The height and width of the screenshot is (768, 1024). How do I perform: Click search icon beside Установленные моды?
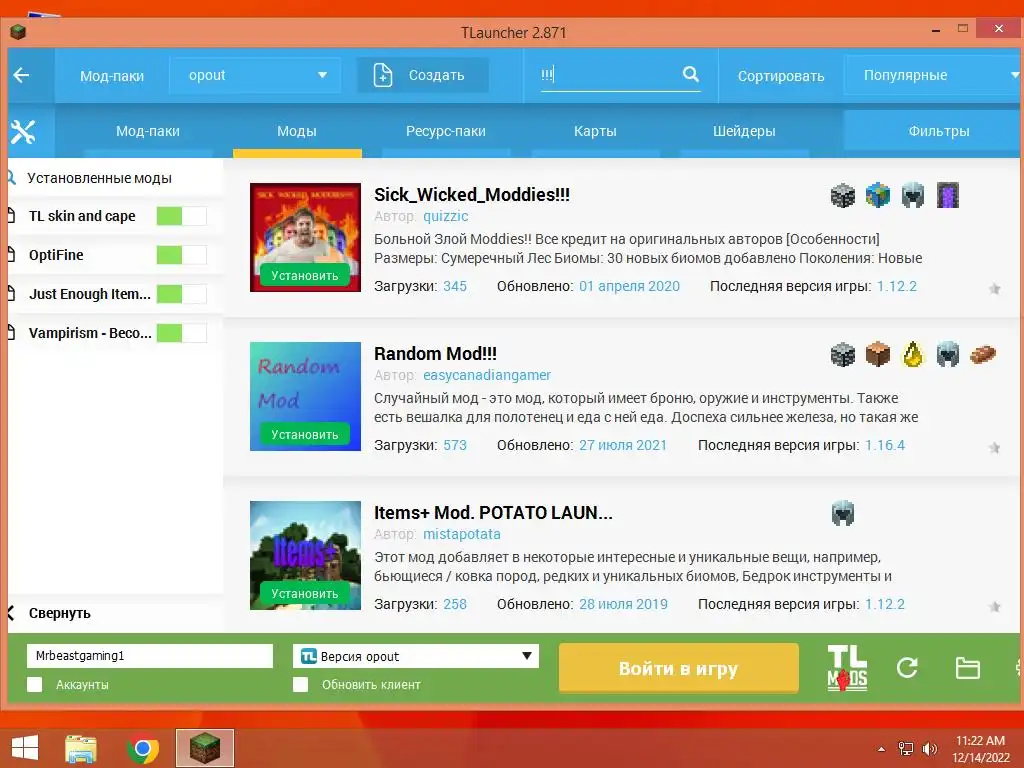click(11, 178)
